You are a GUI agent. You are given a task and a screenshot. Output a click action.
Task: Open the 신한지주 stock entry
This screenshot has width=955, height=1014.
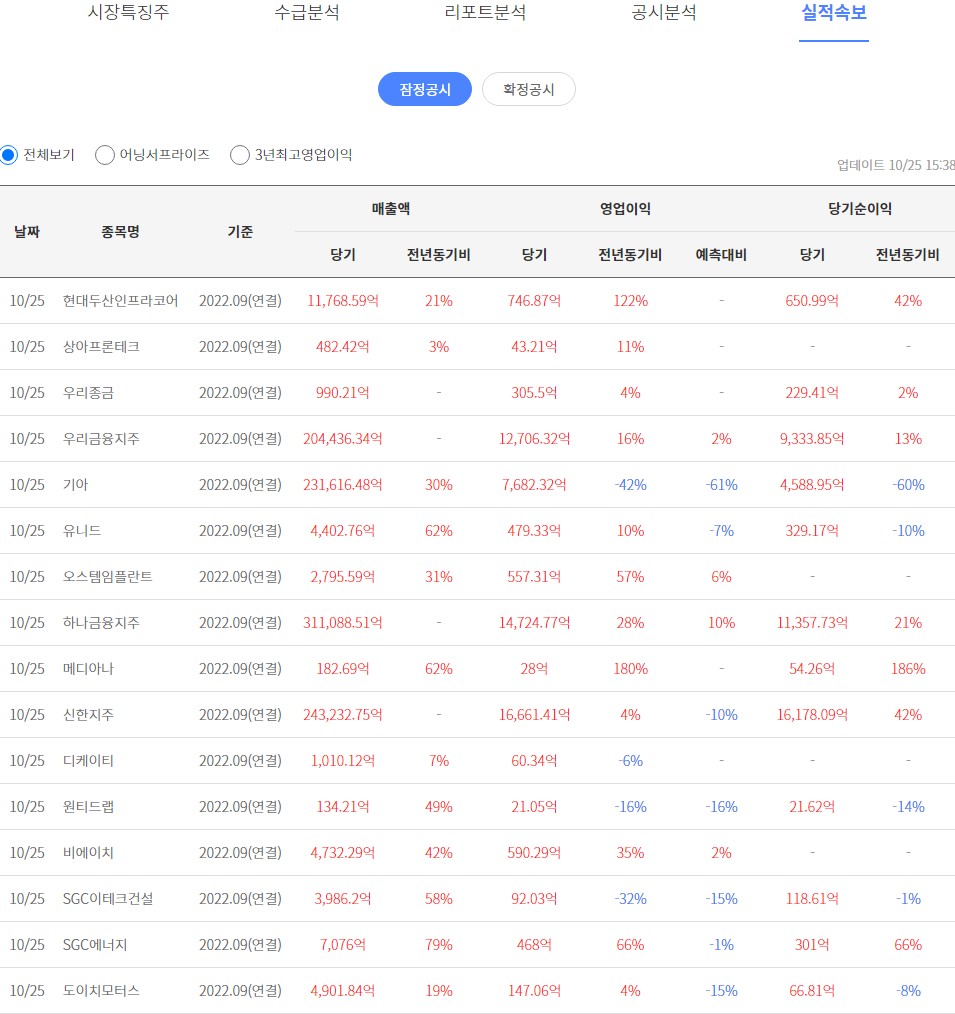coord(88,715)
